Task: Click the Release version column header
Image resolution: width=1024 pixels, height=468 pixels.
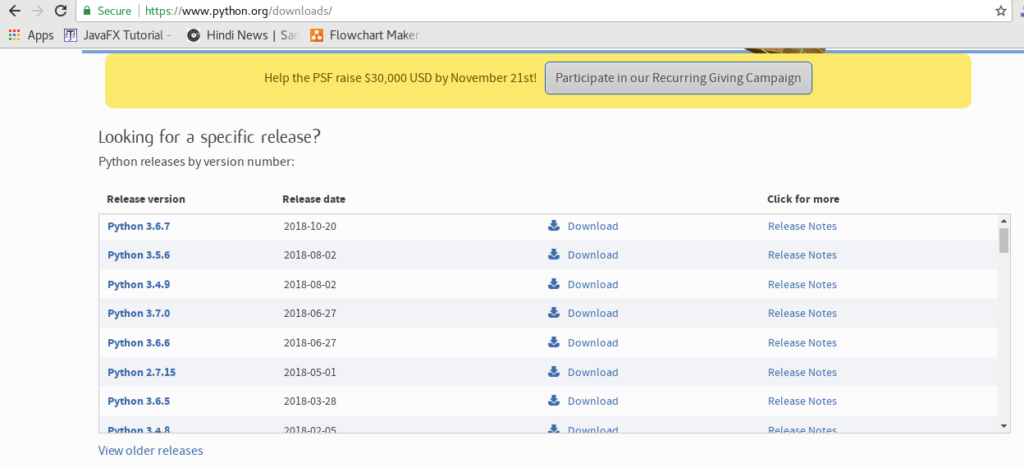Action: click(x=146, y=199)
